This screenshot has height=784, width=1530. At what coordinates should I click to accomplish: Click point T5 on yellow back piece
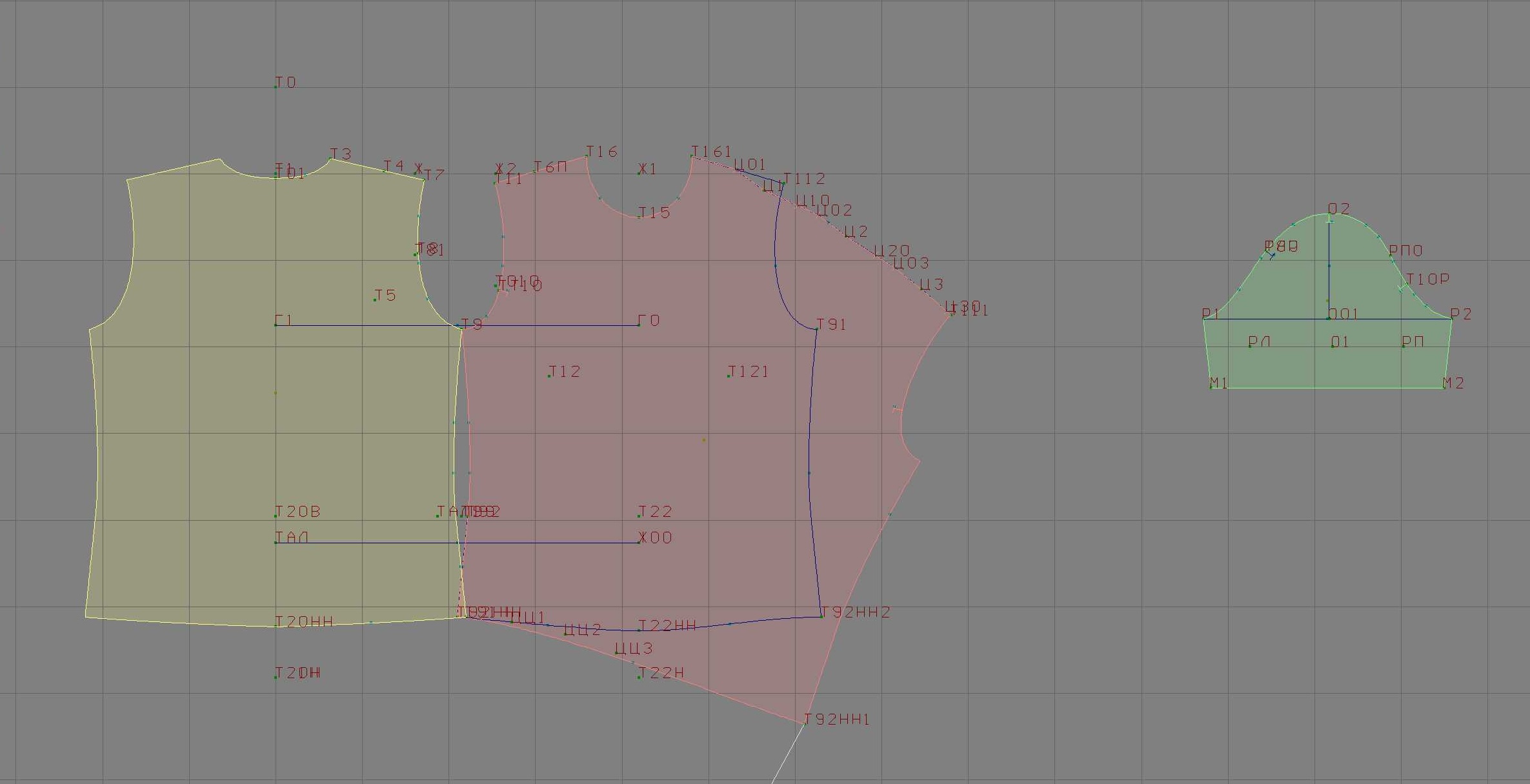point(375,300)
